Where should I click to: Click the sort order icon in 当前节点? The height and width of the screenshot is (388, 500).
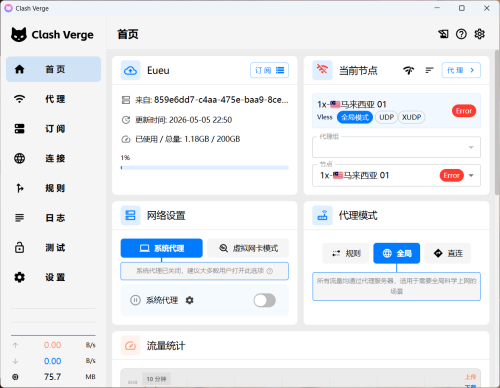(x=429, y=70)
